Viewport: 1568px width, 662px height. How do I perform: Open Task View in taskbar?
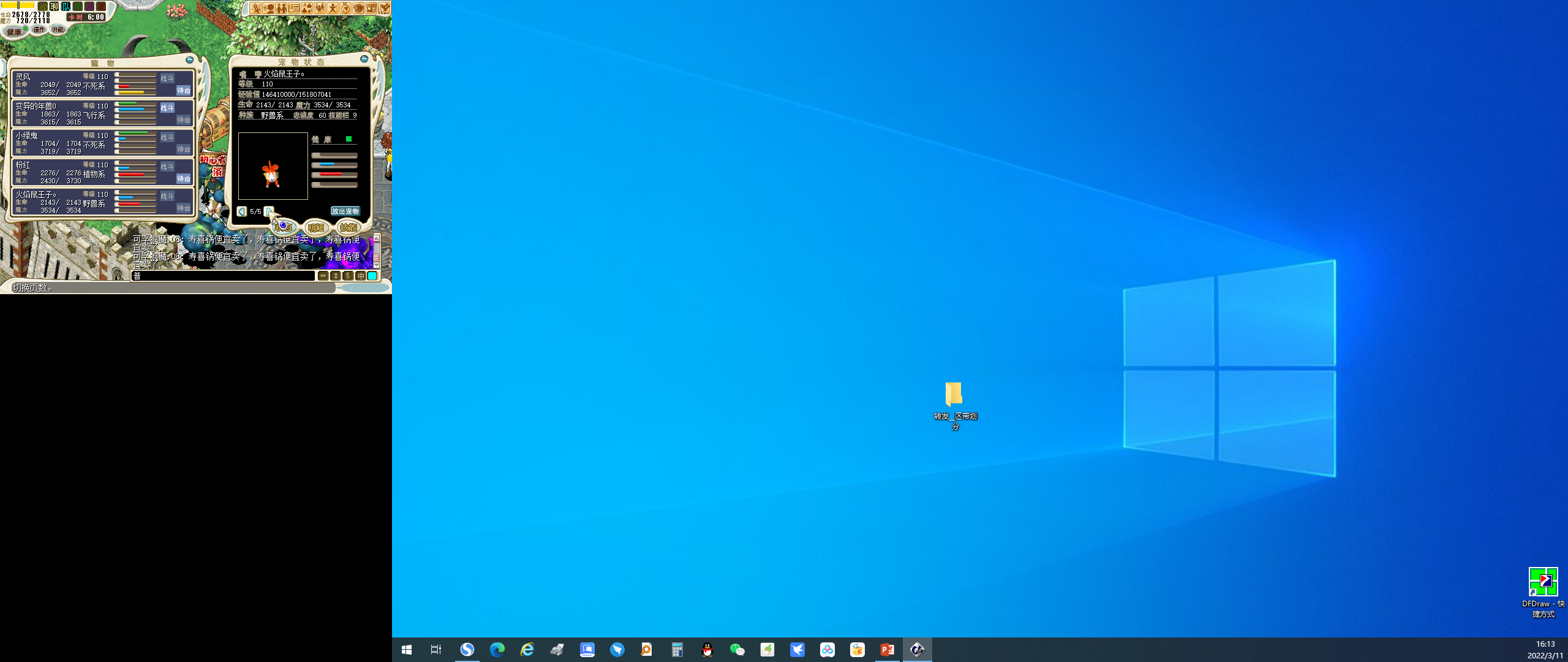click(436, 650)
